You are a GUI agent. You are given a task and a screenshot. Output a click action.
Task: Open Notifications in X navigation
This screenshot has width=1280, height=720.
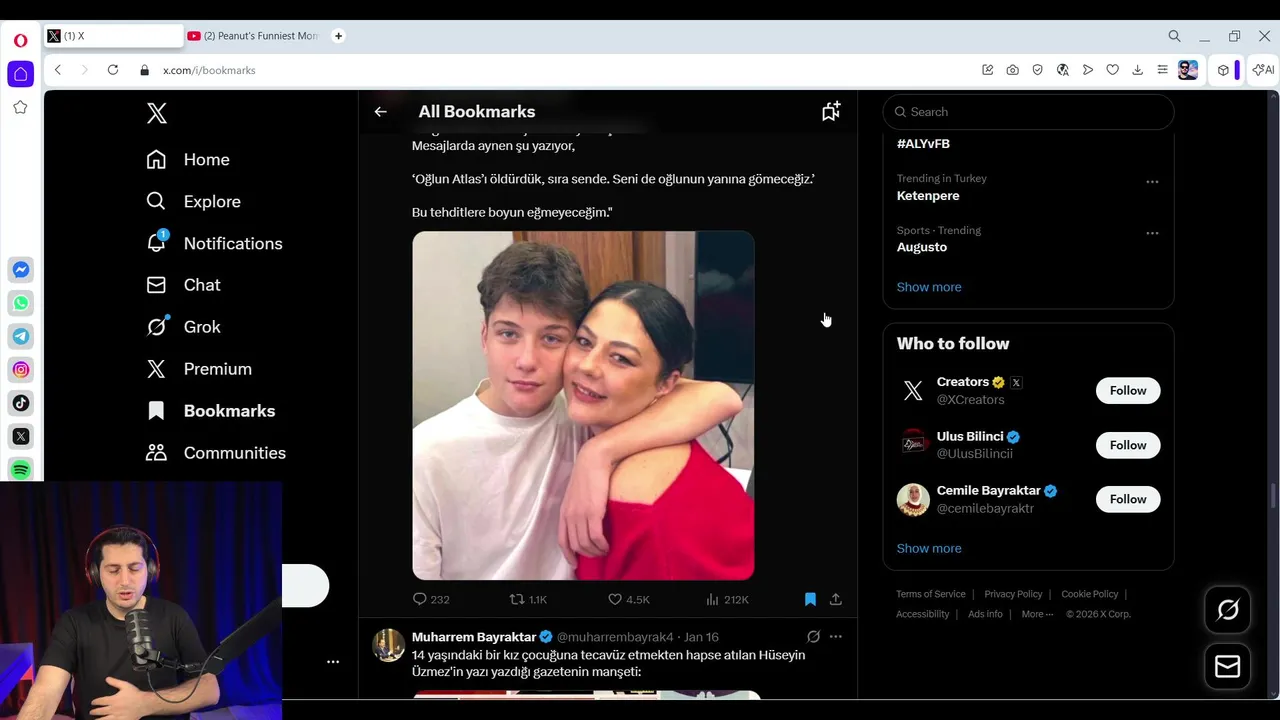pyautogui.click(x=215, y=244)
